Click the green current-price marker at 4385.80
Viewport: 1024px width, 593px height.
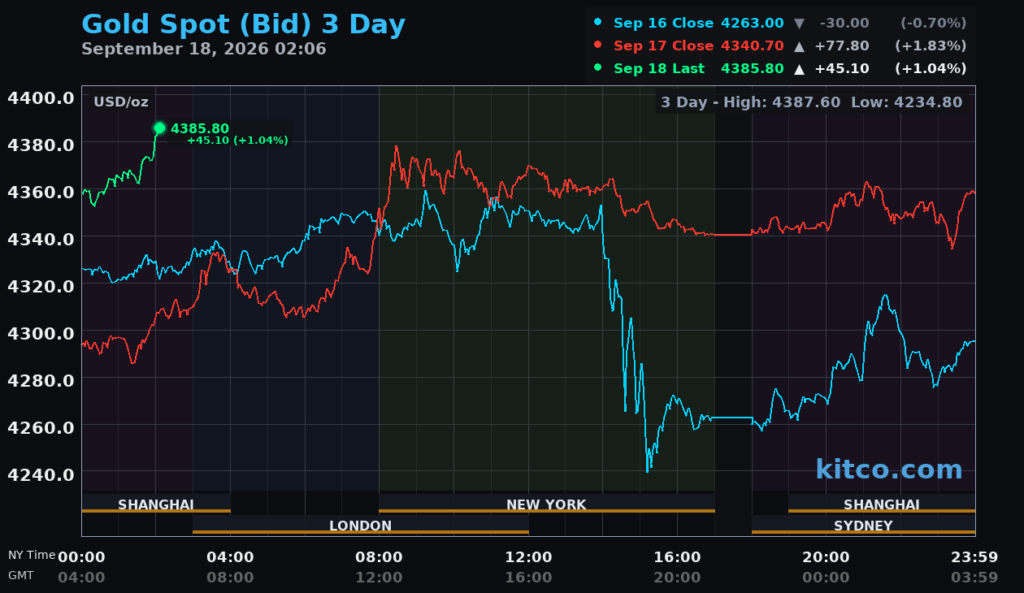pyautogui.click(x=159, y=128)
